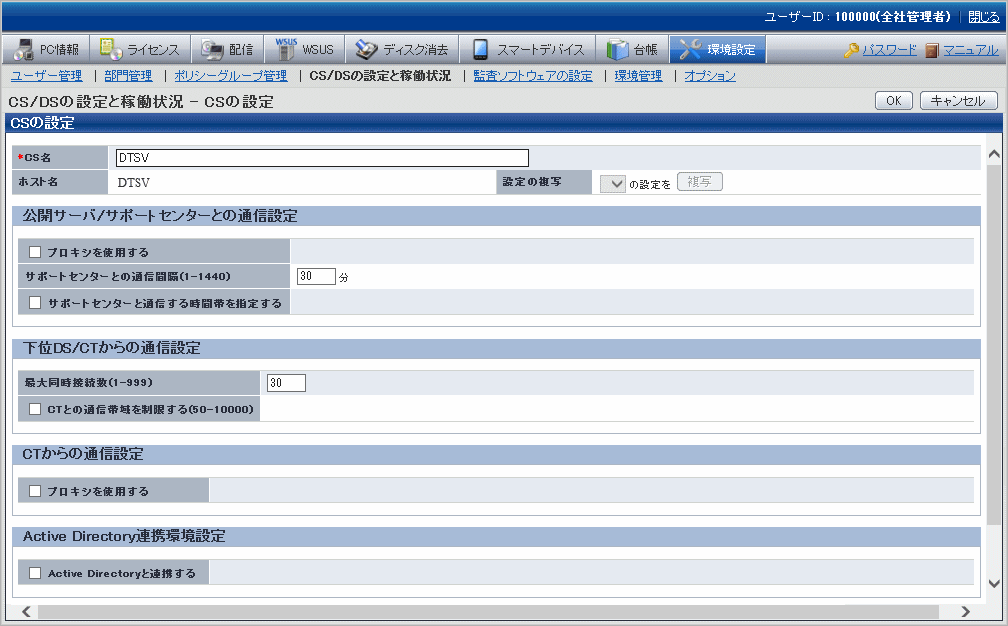Click the Active Directory連携環境設定 header
The image size is (1008, 626).
(496, 537)
